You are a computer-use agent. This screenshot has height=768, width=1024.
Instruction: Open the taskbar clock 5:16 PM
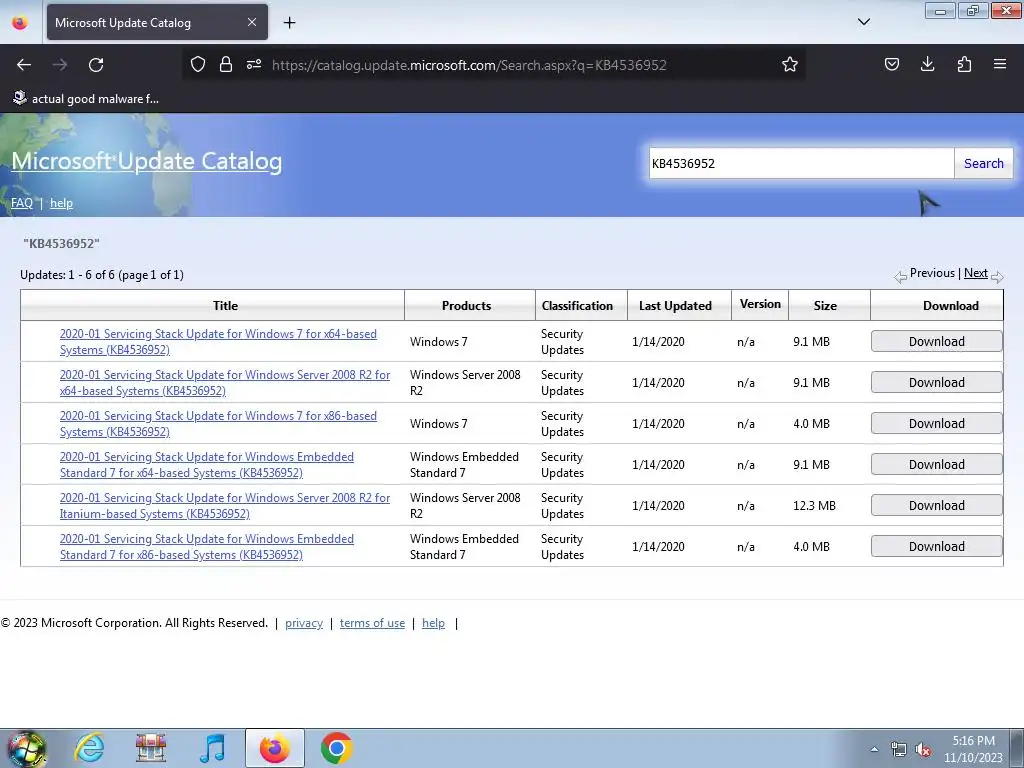tap(973, 748)
